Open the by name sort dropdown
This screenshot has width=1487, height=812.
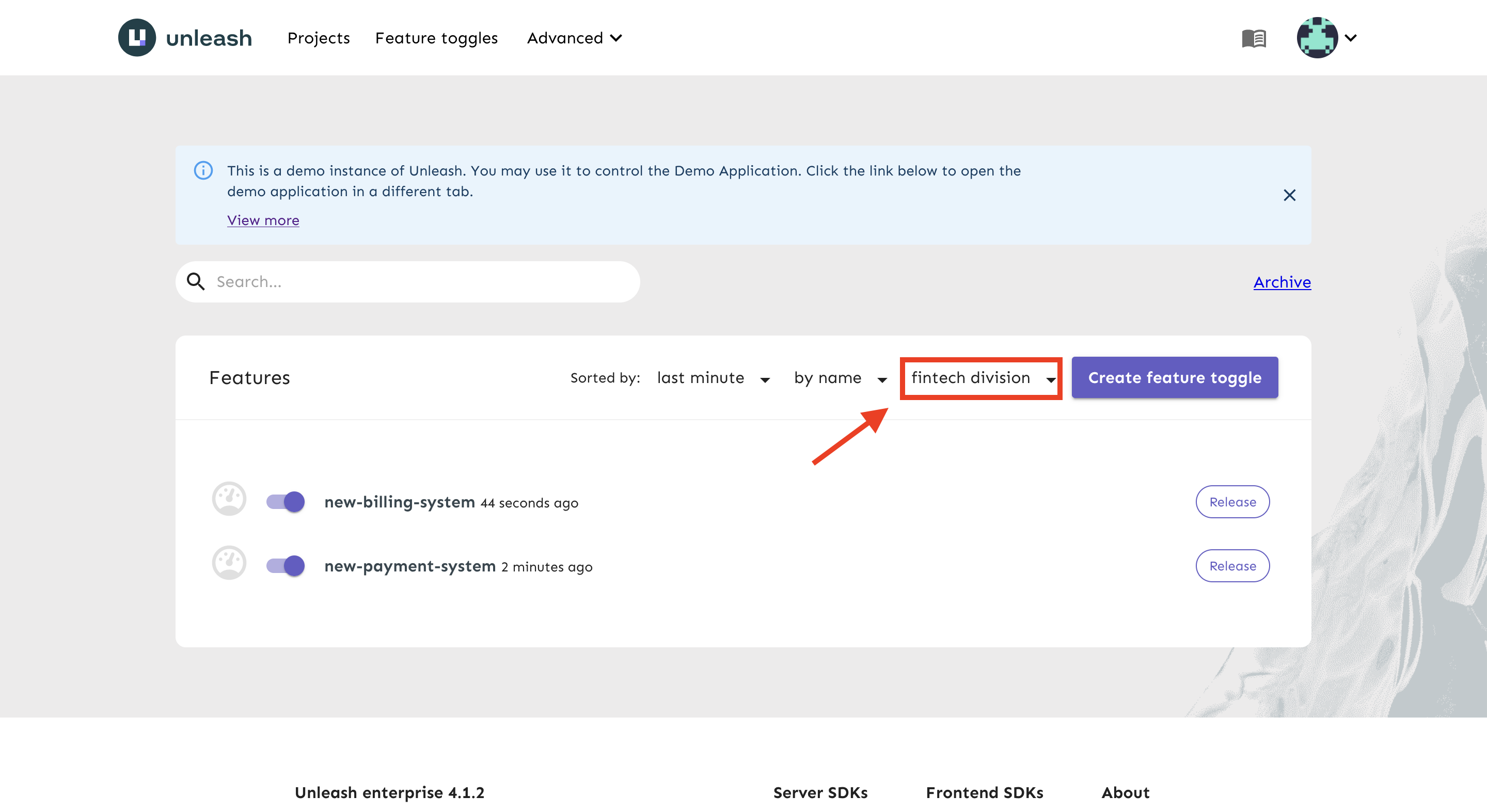(x=841, y=378)
